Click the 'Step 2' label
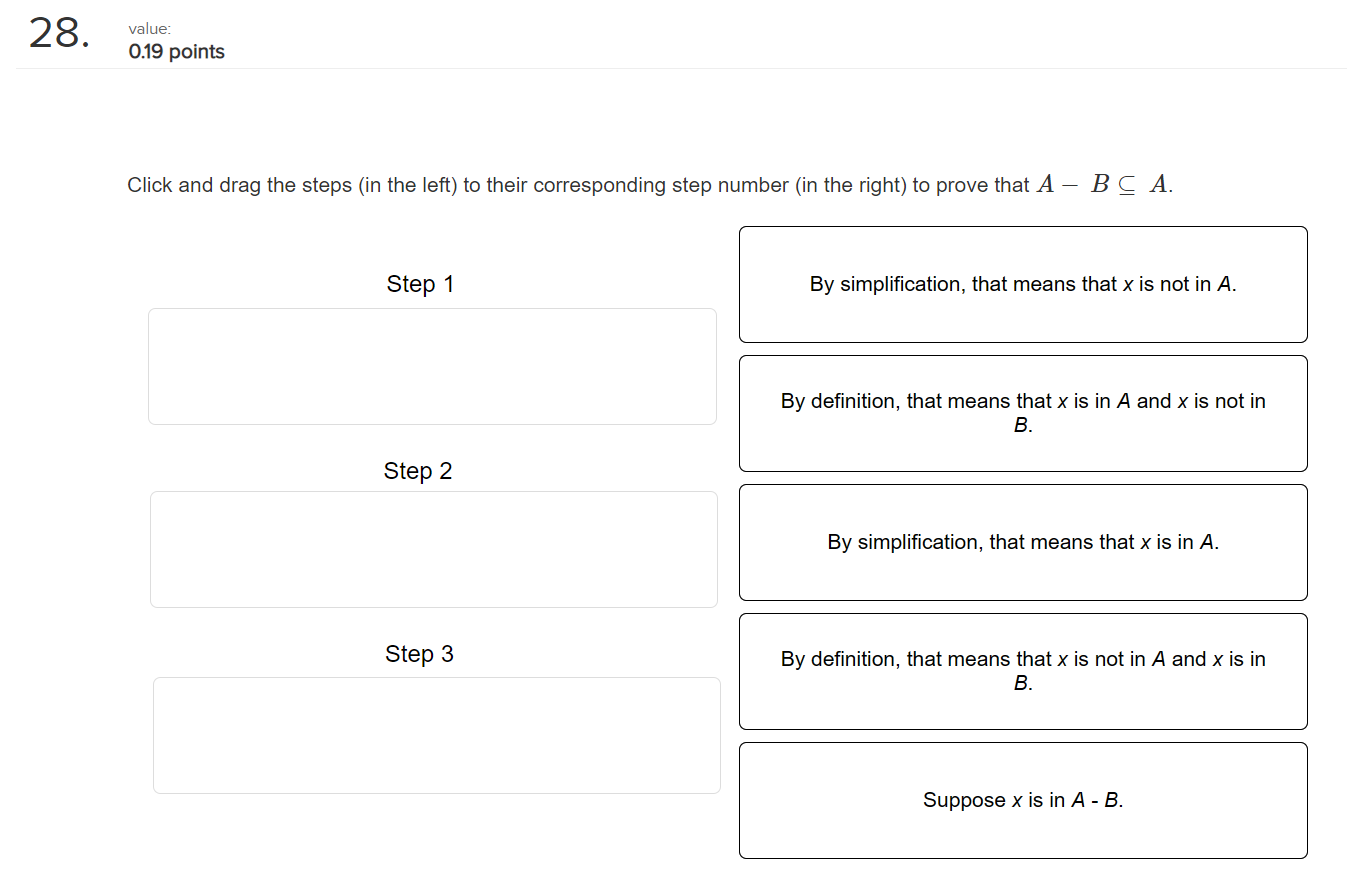Image resolution: width=1347 pixels, height=869 pixels. [417, 471]
